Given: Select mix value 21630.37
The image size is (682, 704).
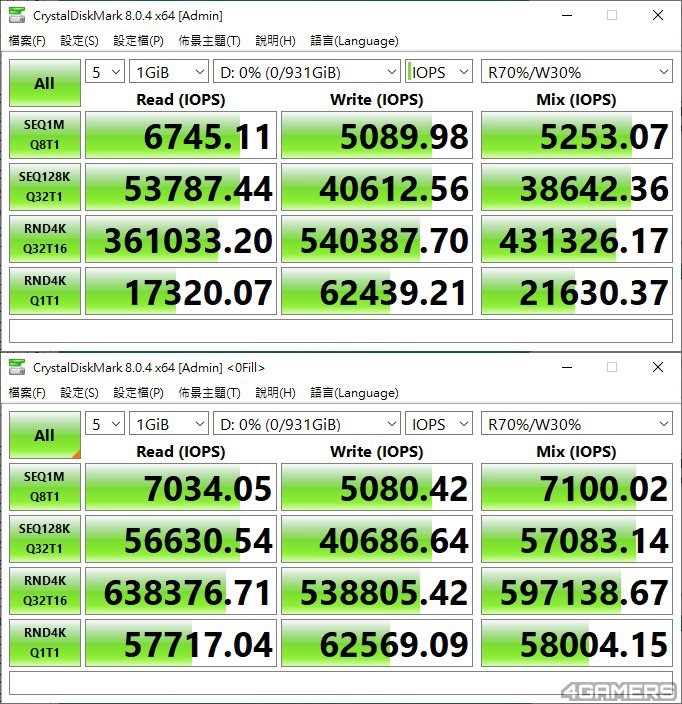Looking at the screenshot, I should pyautogui.click(x=576, y=291).
